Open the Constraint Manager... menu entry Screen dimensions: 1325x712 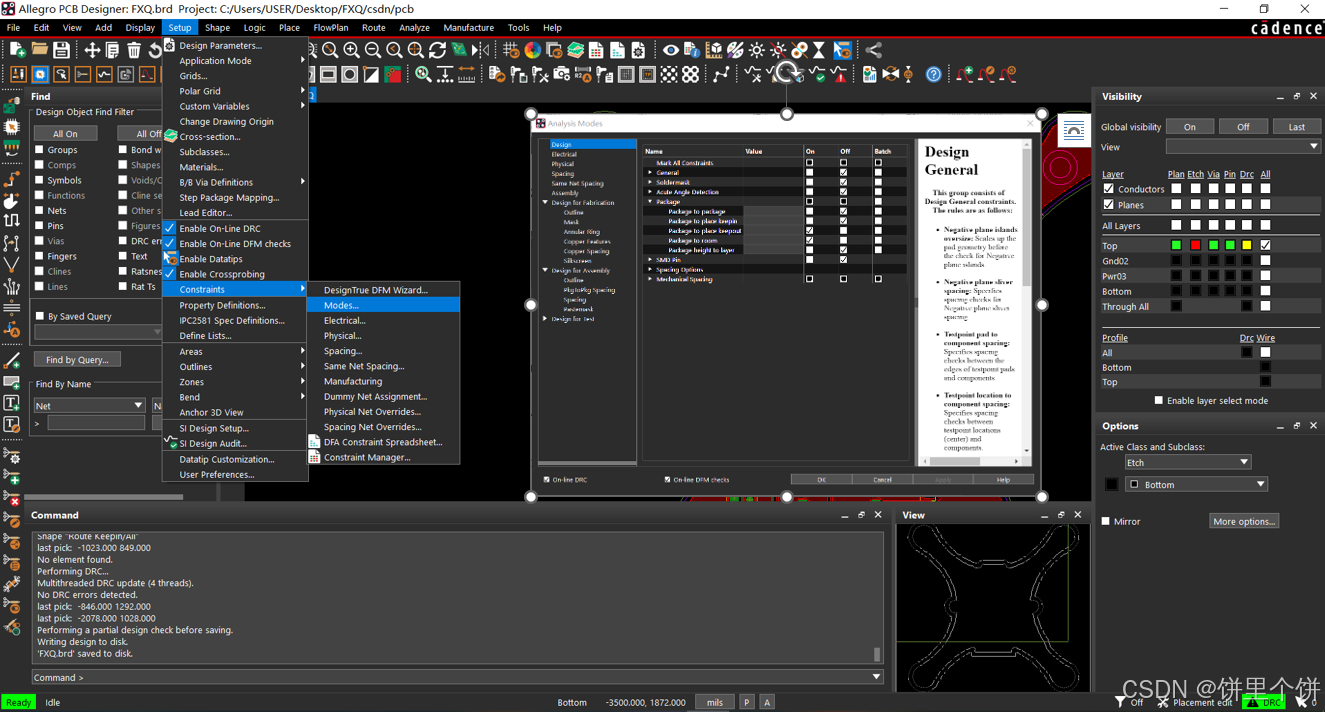pyautogui.click(x=384, y=457)
